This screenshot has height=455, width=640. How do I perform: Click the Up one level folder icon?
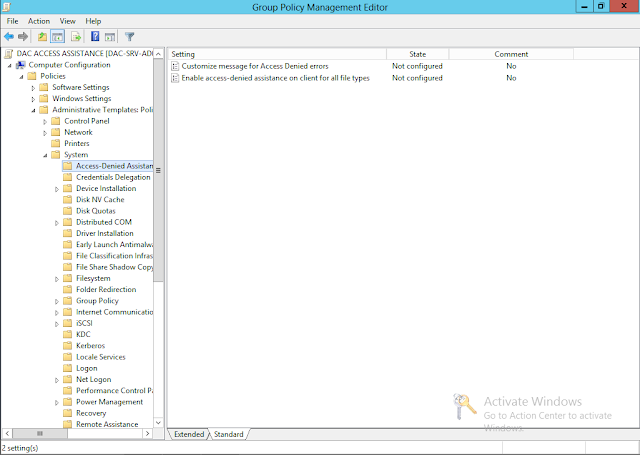(x=42, y=37)
